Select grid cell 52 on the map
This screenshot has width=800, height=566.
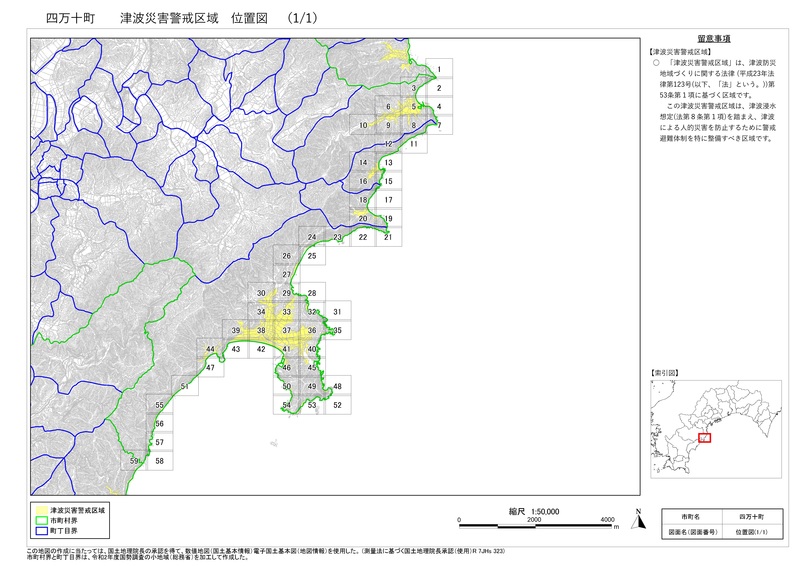338,405
